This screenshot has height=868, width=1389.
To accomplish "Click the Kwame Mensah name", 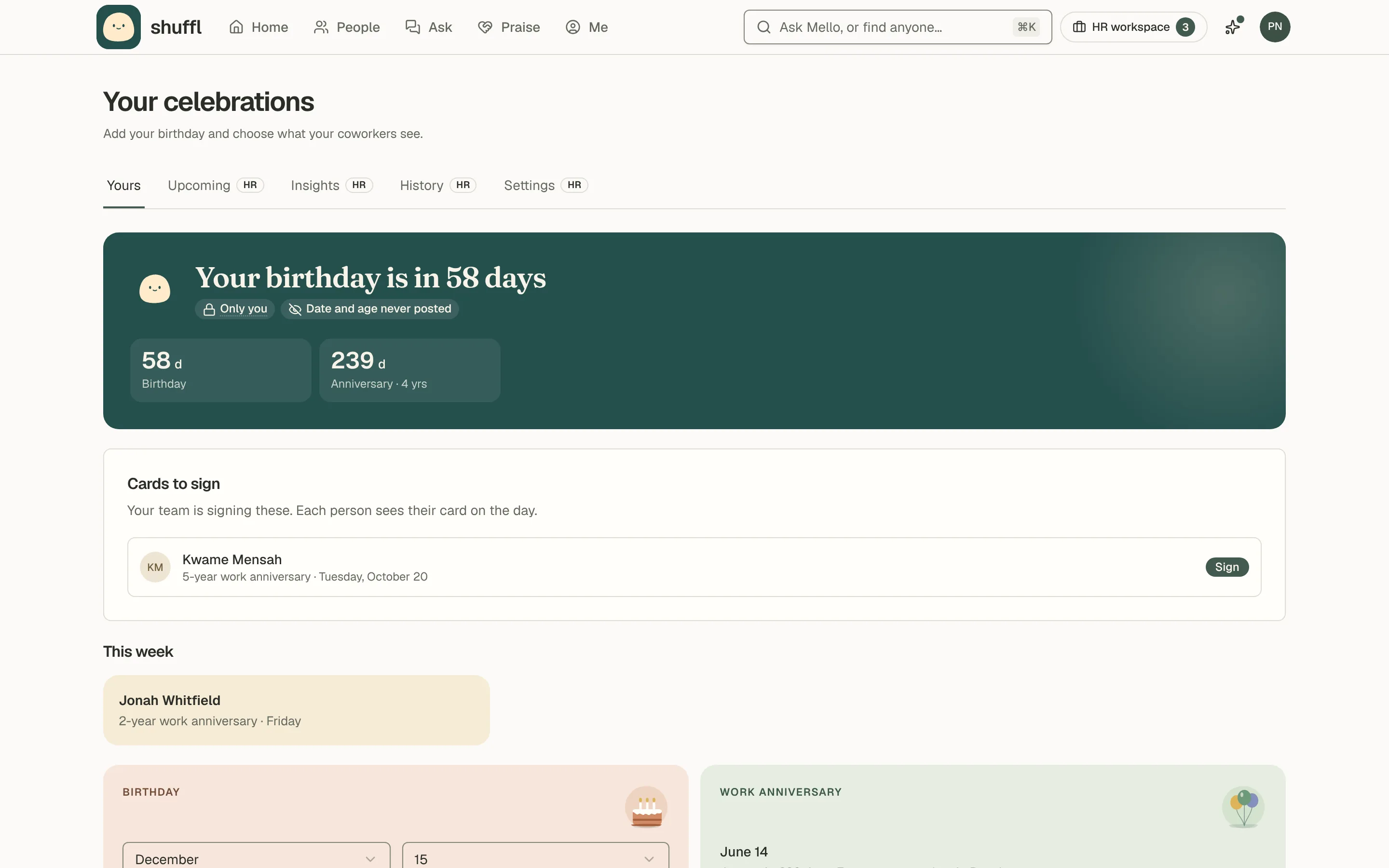I will 232,560.
